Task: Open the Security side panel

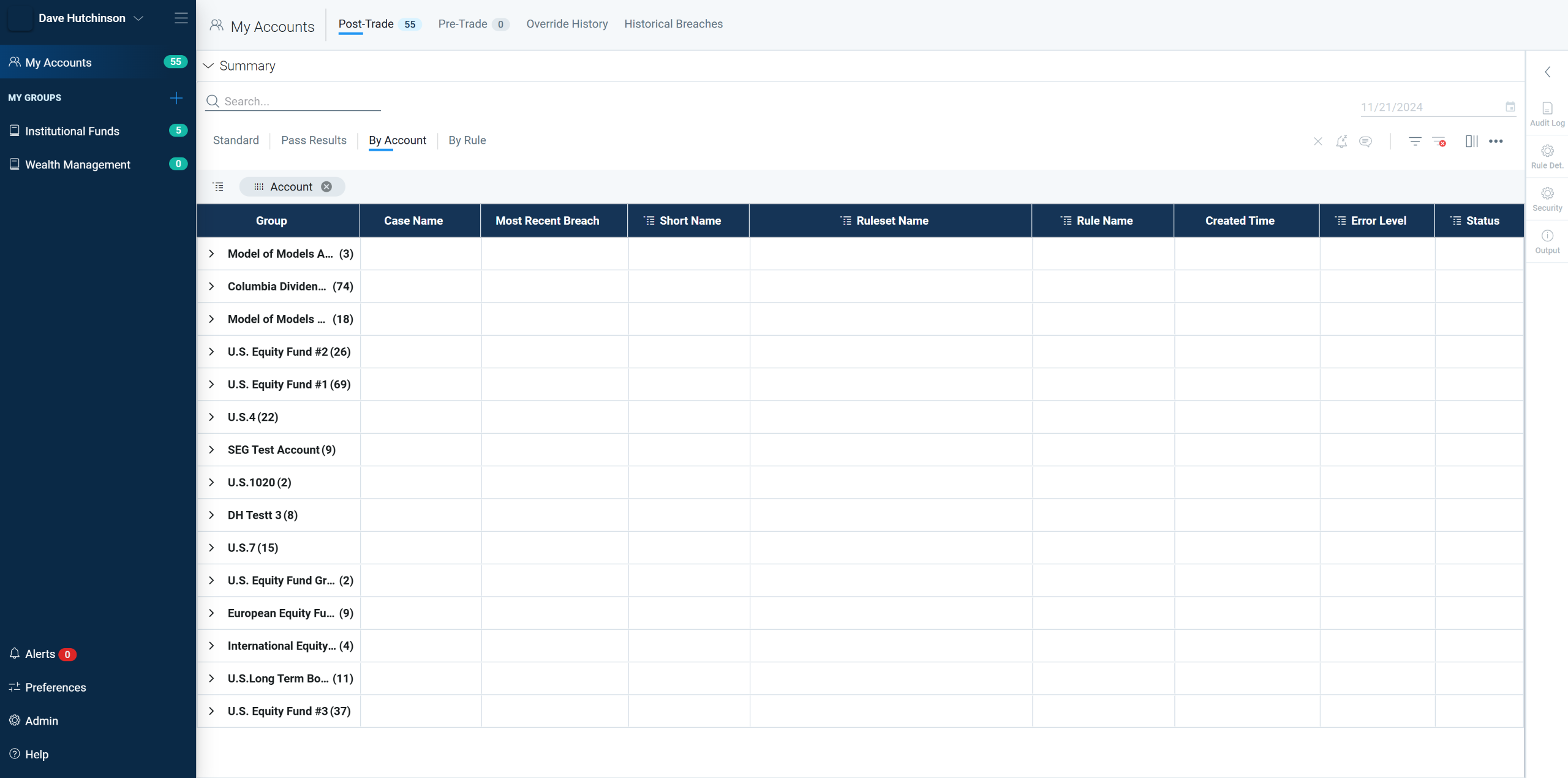Action: point(1547,199)
